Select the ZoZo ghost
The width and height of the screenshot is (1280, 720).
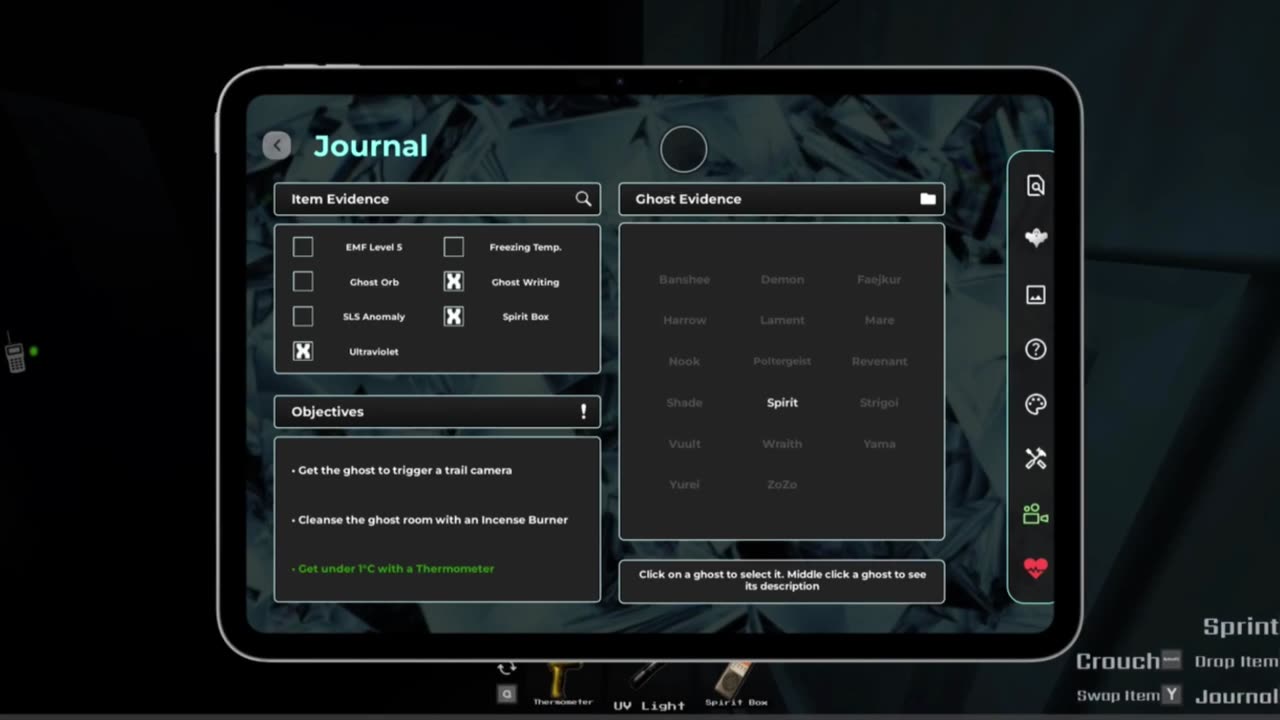pos(782,484)
